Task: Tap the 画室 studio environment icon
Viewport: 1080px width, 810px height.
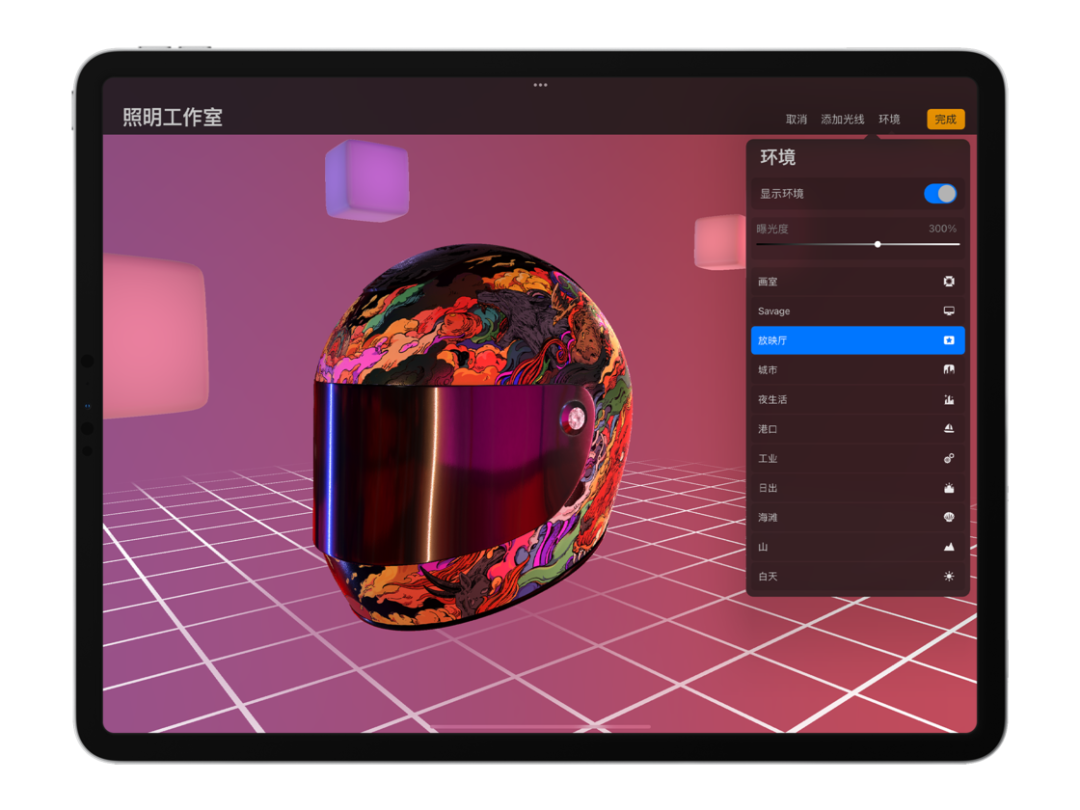Action: [948, 281]
